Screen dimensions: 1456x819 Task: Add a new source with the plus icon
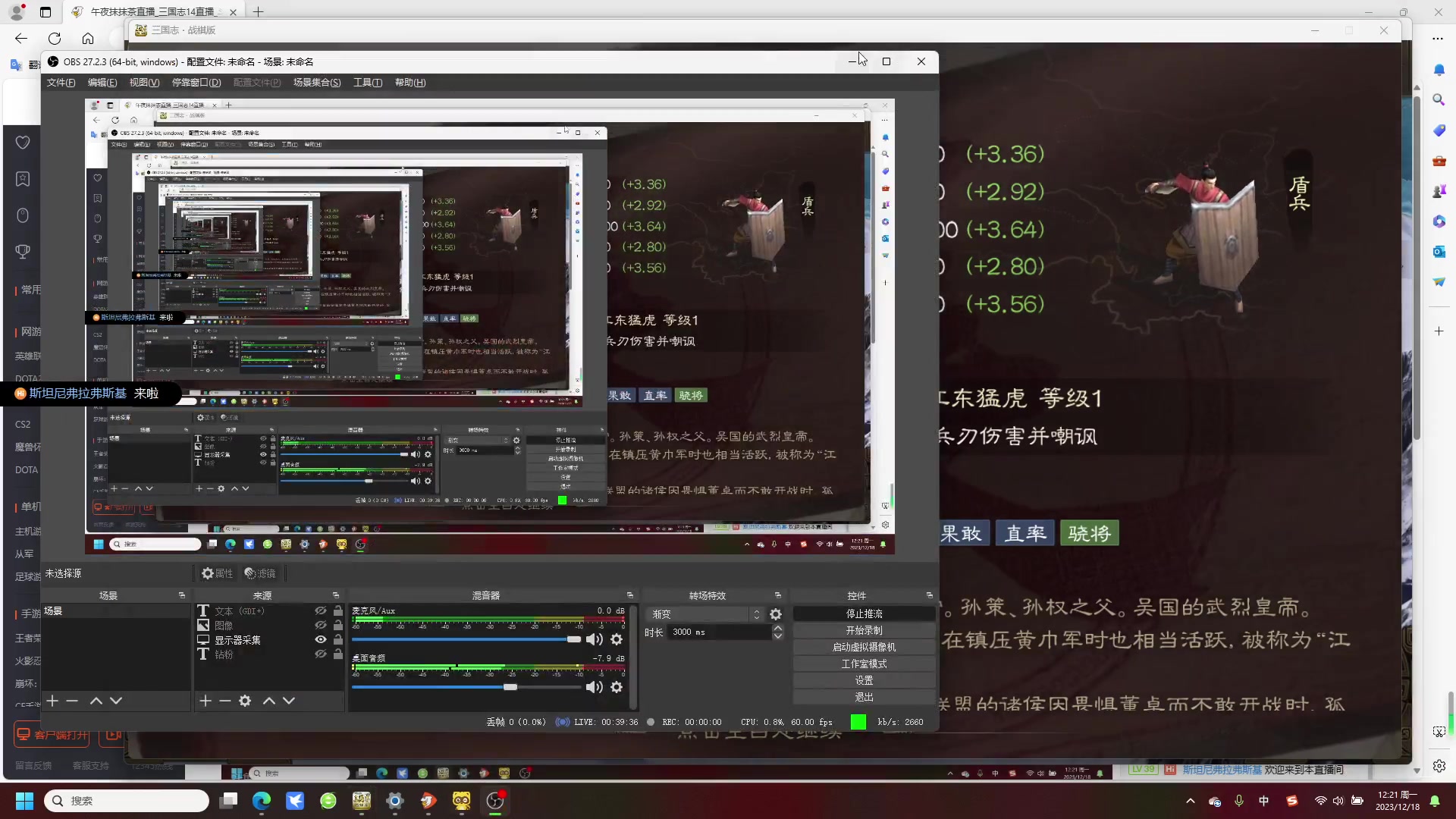pos(206,701)
